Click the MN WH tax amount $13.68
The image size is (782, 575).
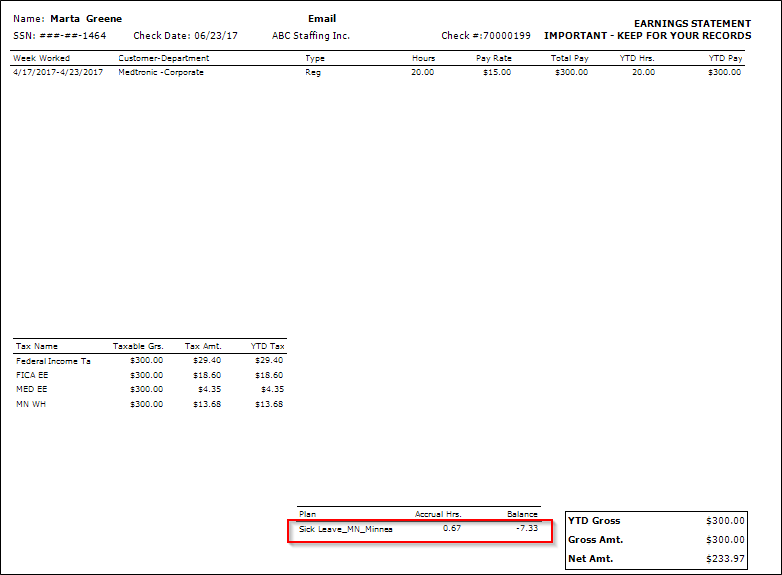(207, 404)
